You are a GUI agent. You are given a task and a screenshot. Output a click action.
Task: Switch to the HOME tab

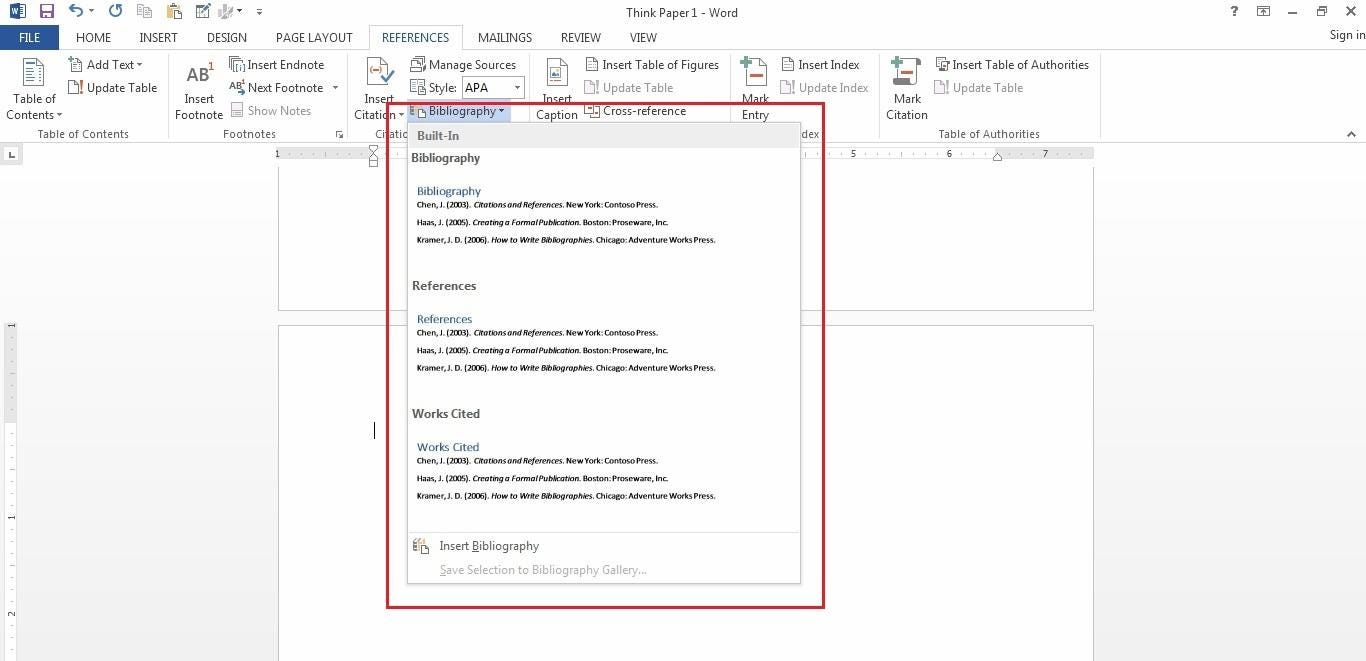coord(93,37)
